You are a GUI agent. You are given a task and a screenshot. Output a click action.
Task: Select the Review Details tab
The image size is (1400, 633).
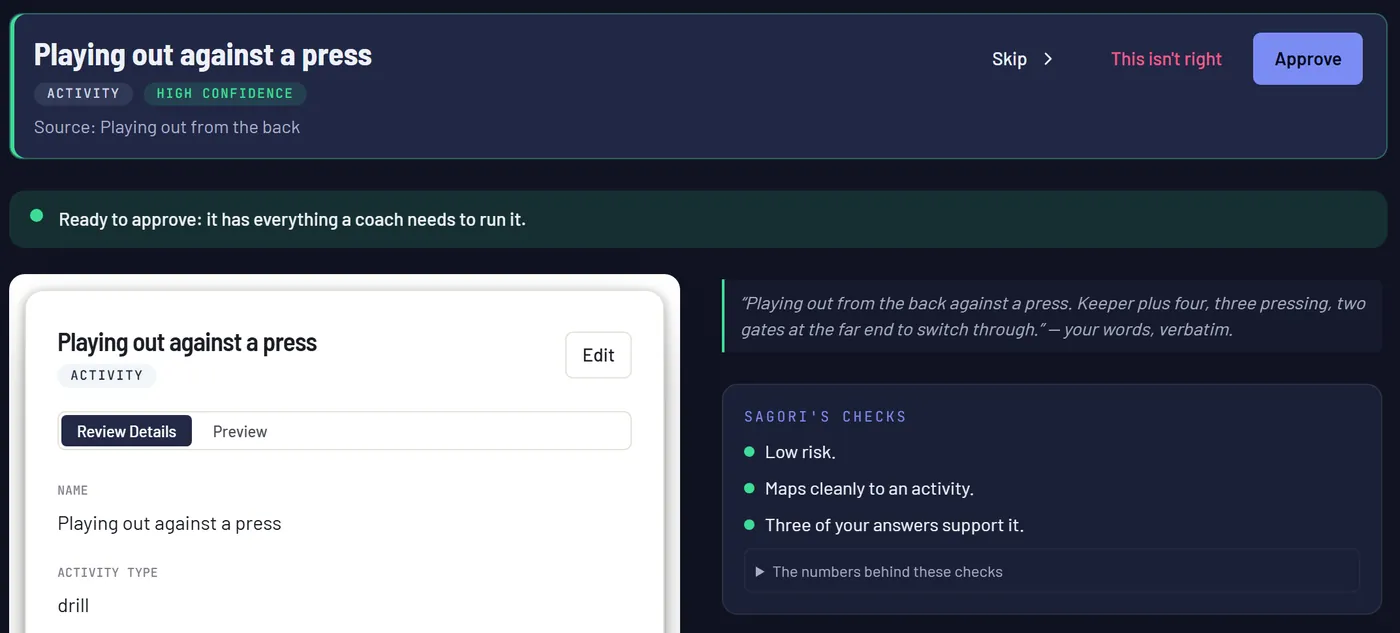click(x=127, y=431)
